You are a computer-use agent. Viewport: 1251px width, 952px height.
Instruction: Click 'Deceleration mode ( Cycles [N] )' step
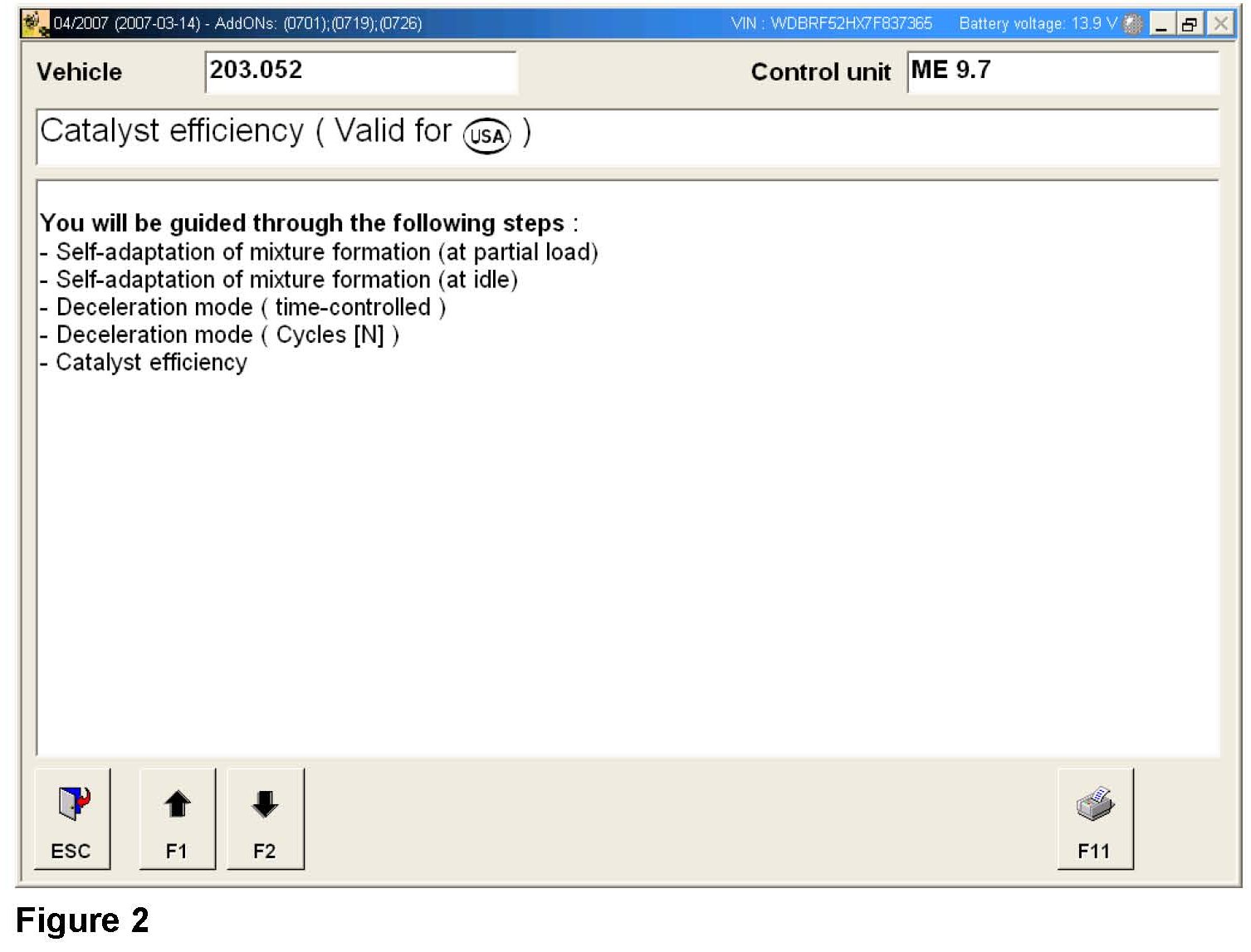tap(227, 335)
